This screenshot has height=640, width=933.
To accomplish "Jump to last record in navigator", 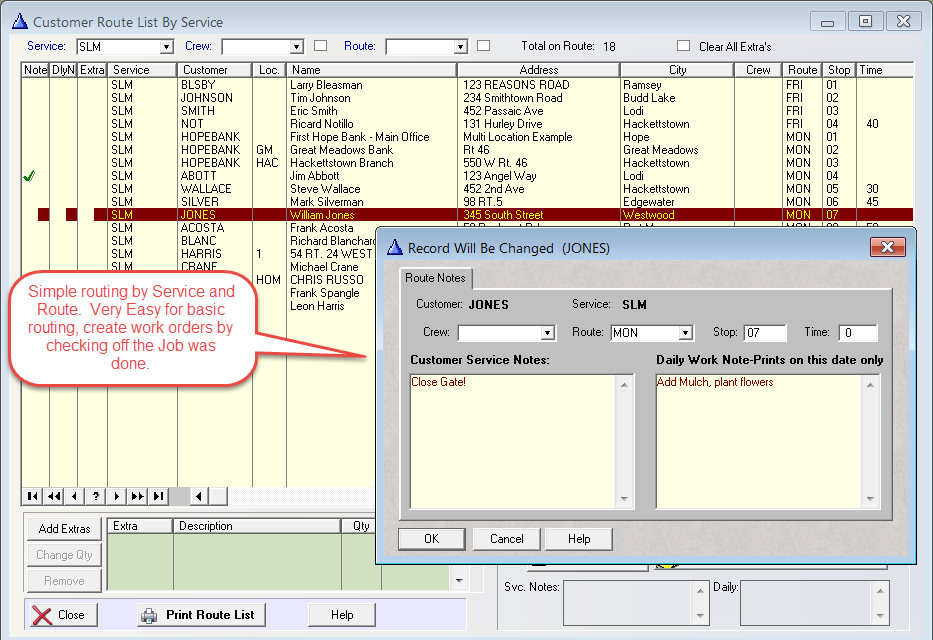I will click(x=158, y=496).
